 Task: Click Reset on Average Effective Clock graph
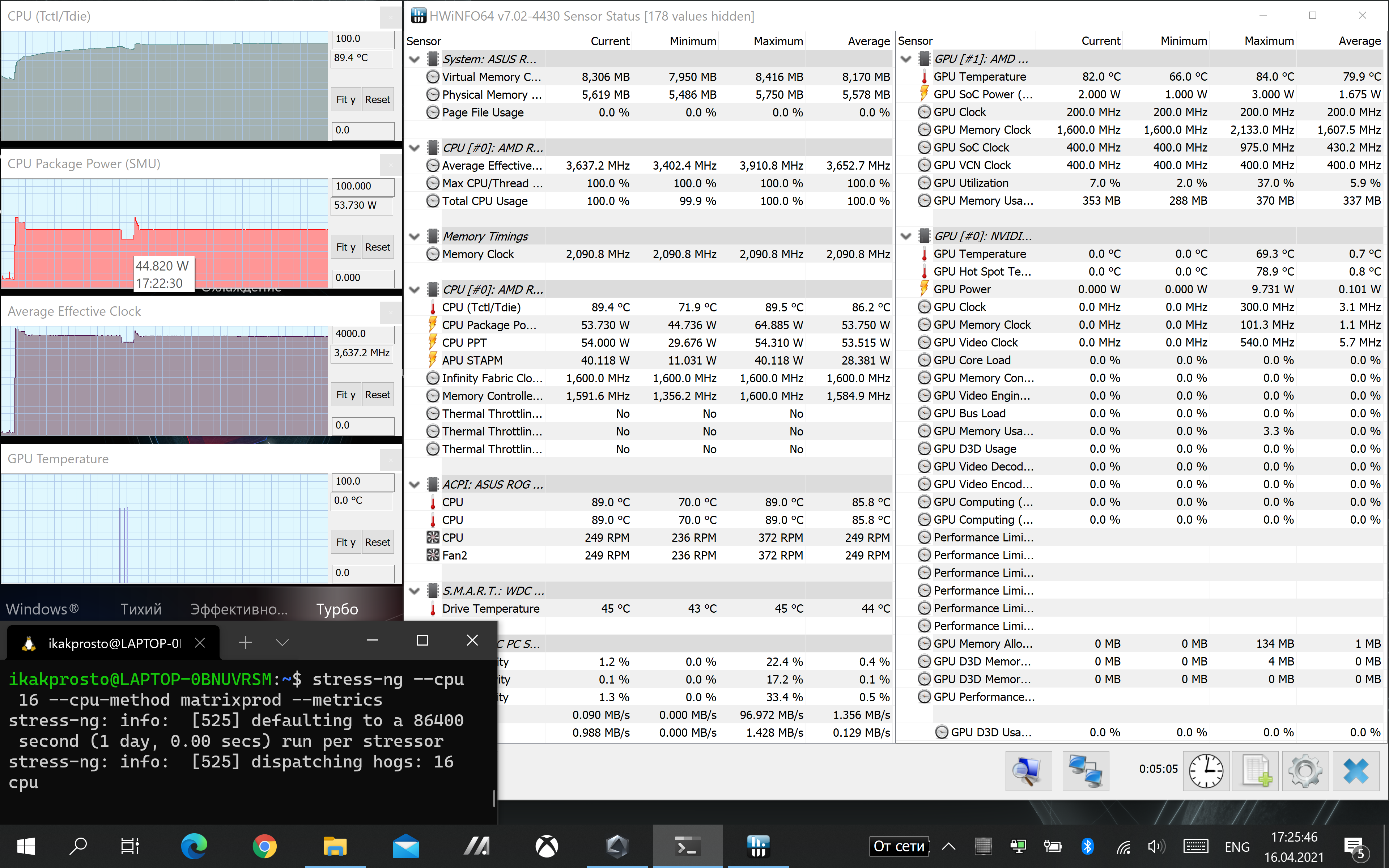pyautogui.click(x=377, y=394)
